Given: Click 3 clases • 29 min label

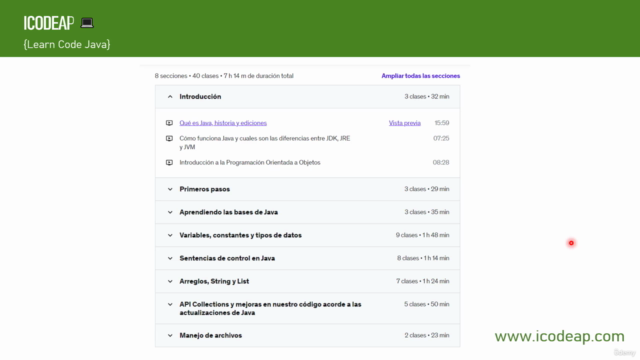Looking at the screenshot, I should pos(427,189).
